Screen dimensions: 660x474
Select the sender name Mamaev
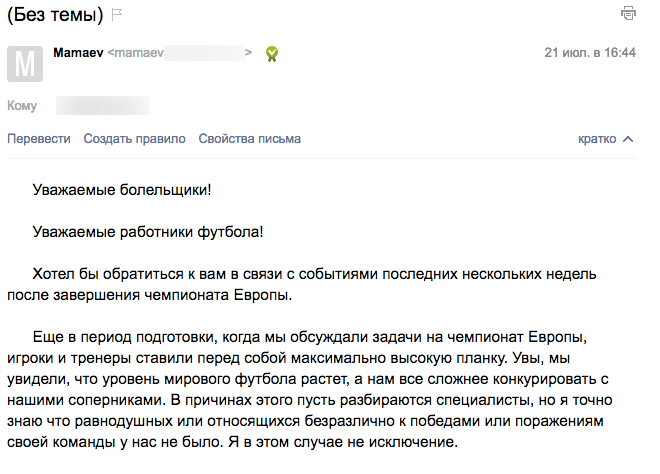78,53
